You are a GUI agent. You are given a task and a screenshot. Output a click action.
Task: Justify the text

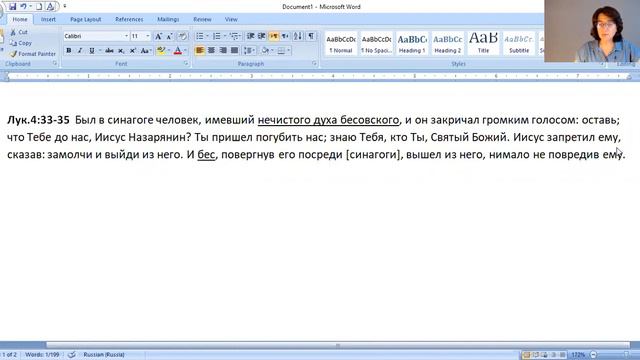tap(234, 51)
